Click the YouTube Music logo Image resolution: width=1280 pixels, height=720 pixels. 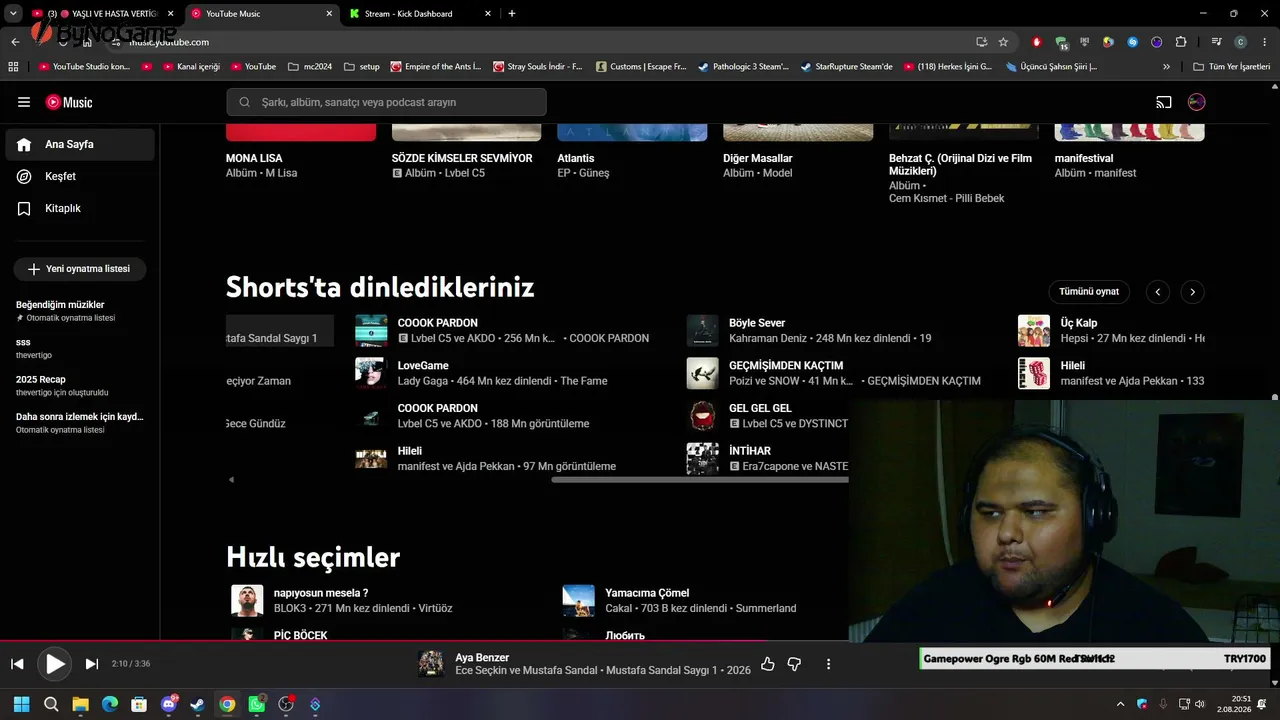(69, 102)
